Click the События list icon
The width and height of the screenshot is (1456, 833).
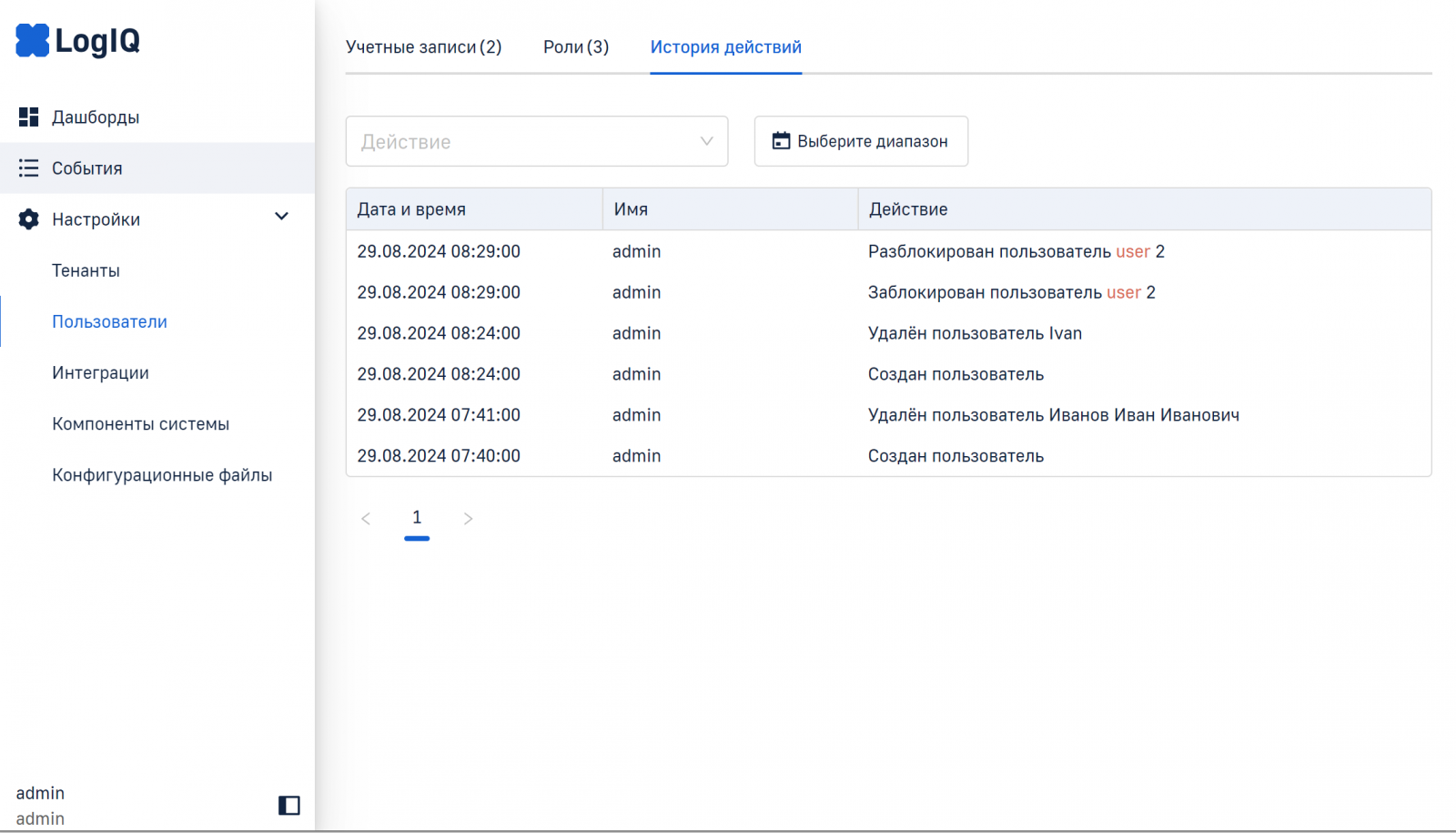coord(29,168)
